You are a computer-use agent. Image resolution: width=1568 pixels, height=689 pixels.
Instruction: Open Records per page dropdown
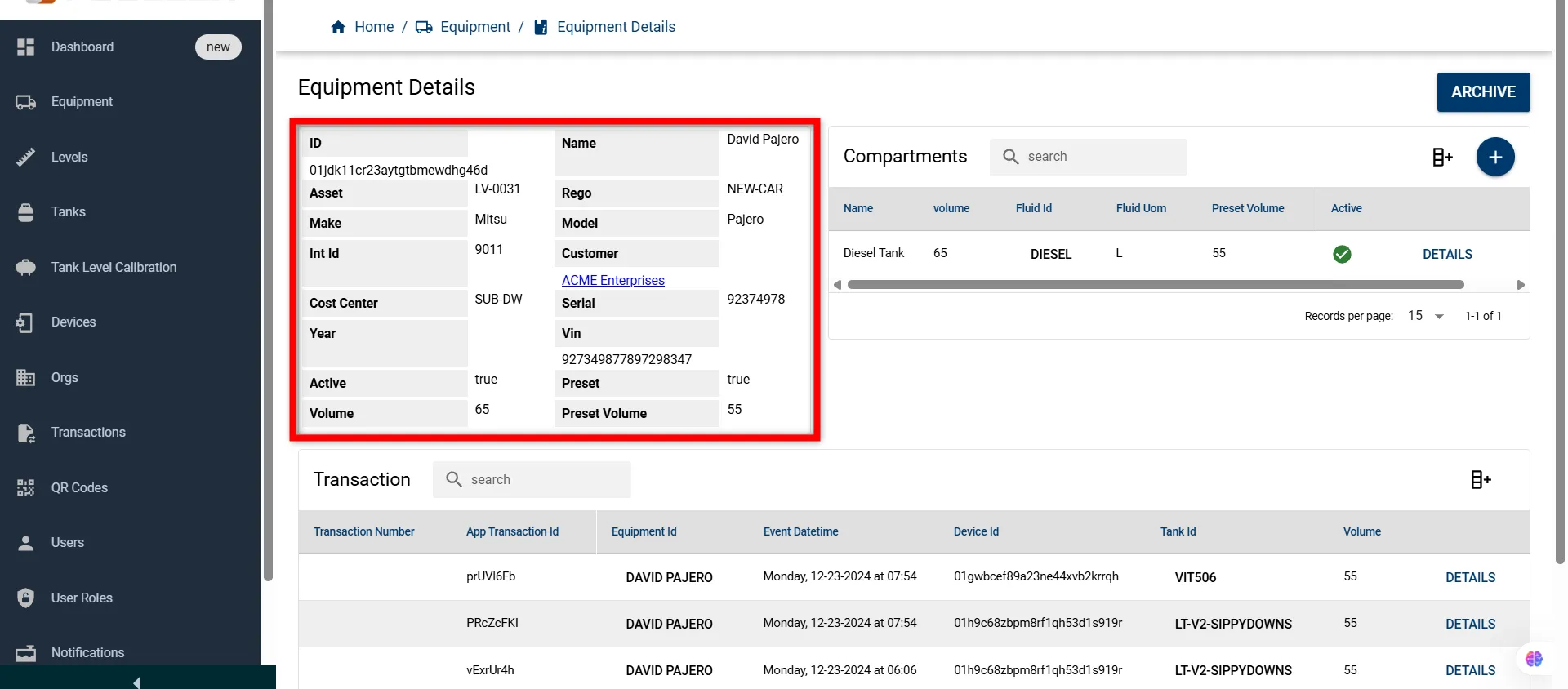click(x=1426, y=316)
